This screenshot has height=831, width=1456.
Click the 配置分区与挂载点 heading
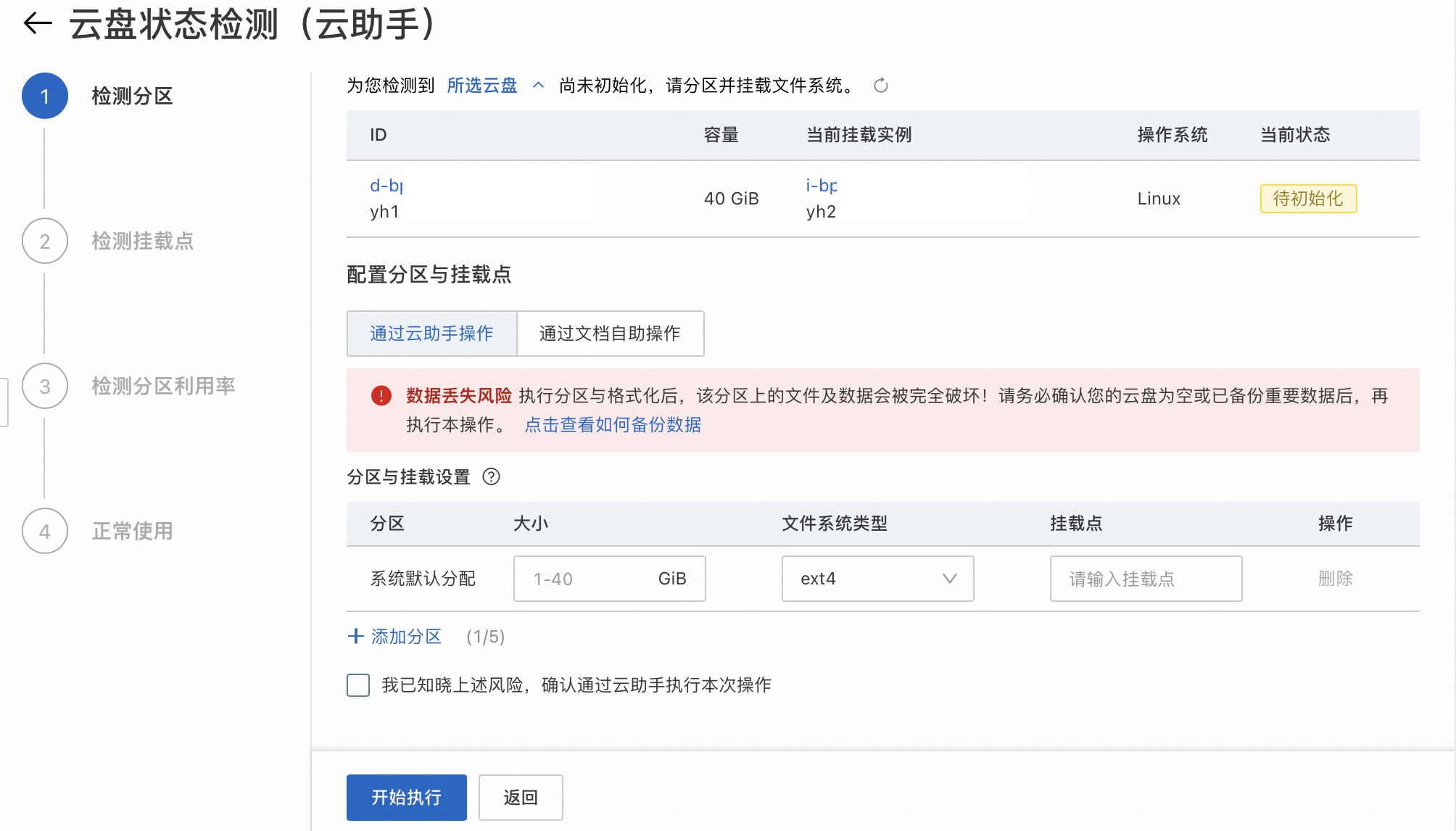(x=429, y=274)
